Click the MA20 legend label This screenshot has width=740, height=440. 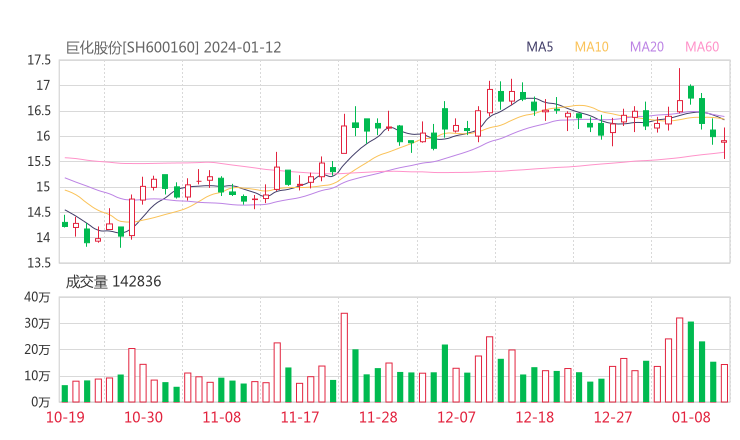[x=647, y=47]
